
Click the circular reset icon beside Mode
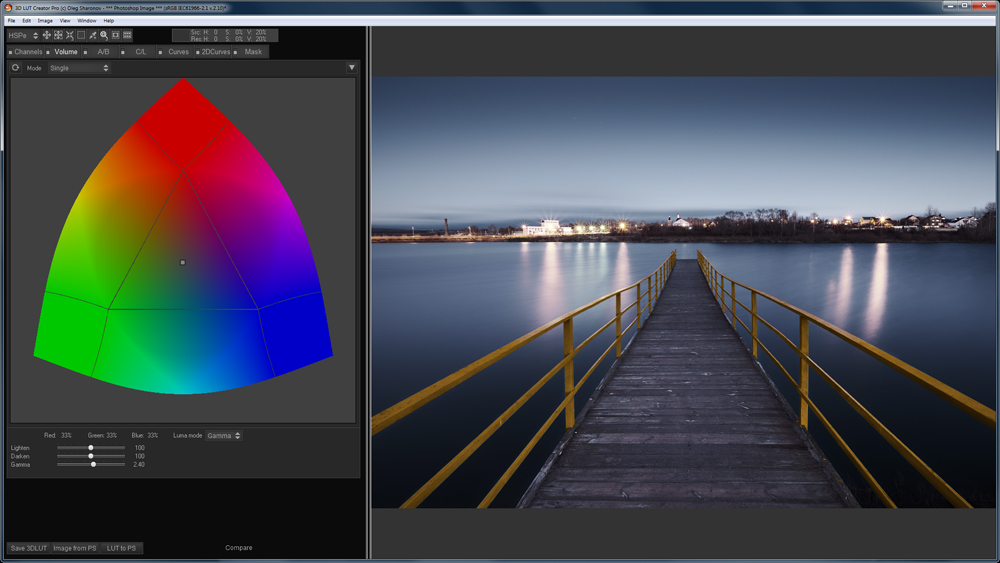tap(15, 68)
